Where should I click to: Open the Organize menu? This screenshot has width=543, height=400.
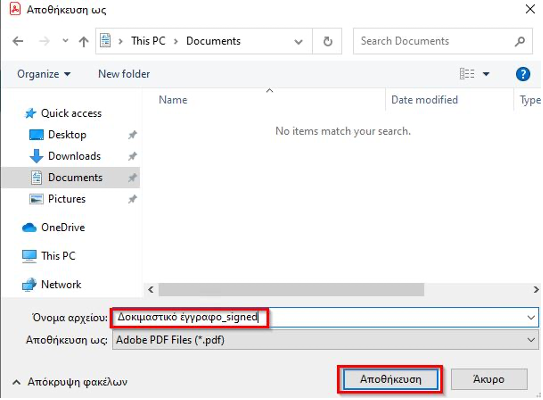click(x=44, y=74)
